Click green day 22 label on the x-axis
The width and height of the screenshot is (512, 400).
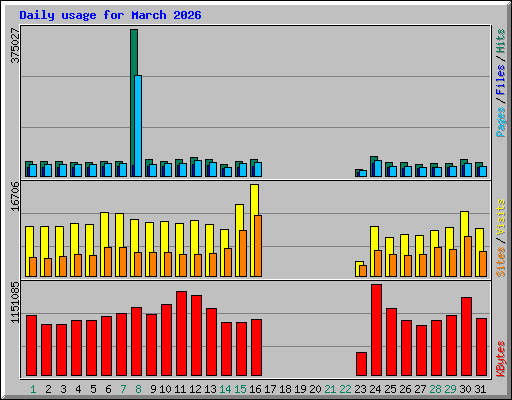(345, 389)
